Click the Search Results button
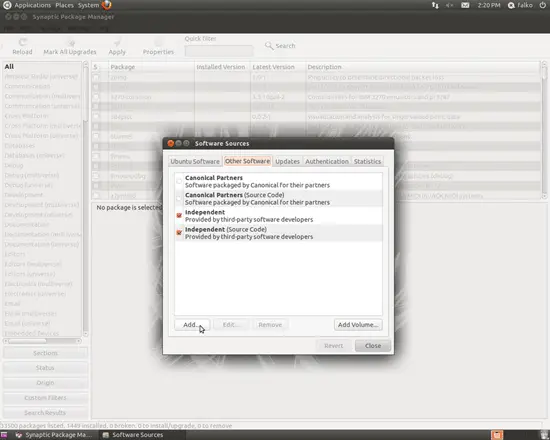The width and height of the screenshot is (550, 440). coord(45,413)
